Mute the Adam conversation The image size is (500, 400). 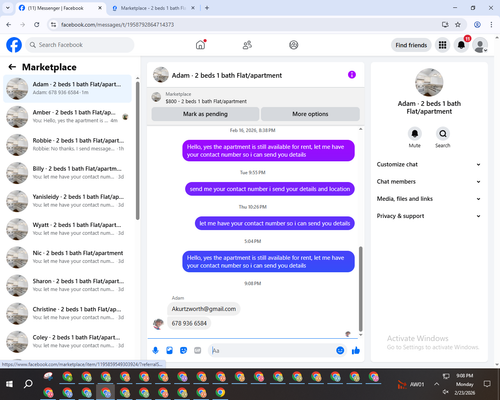(x=415, y=134)
